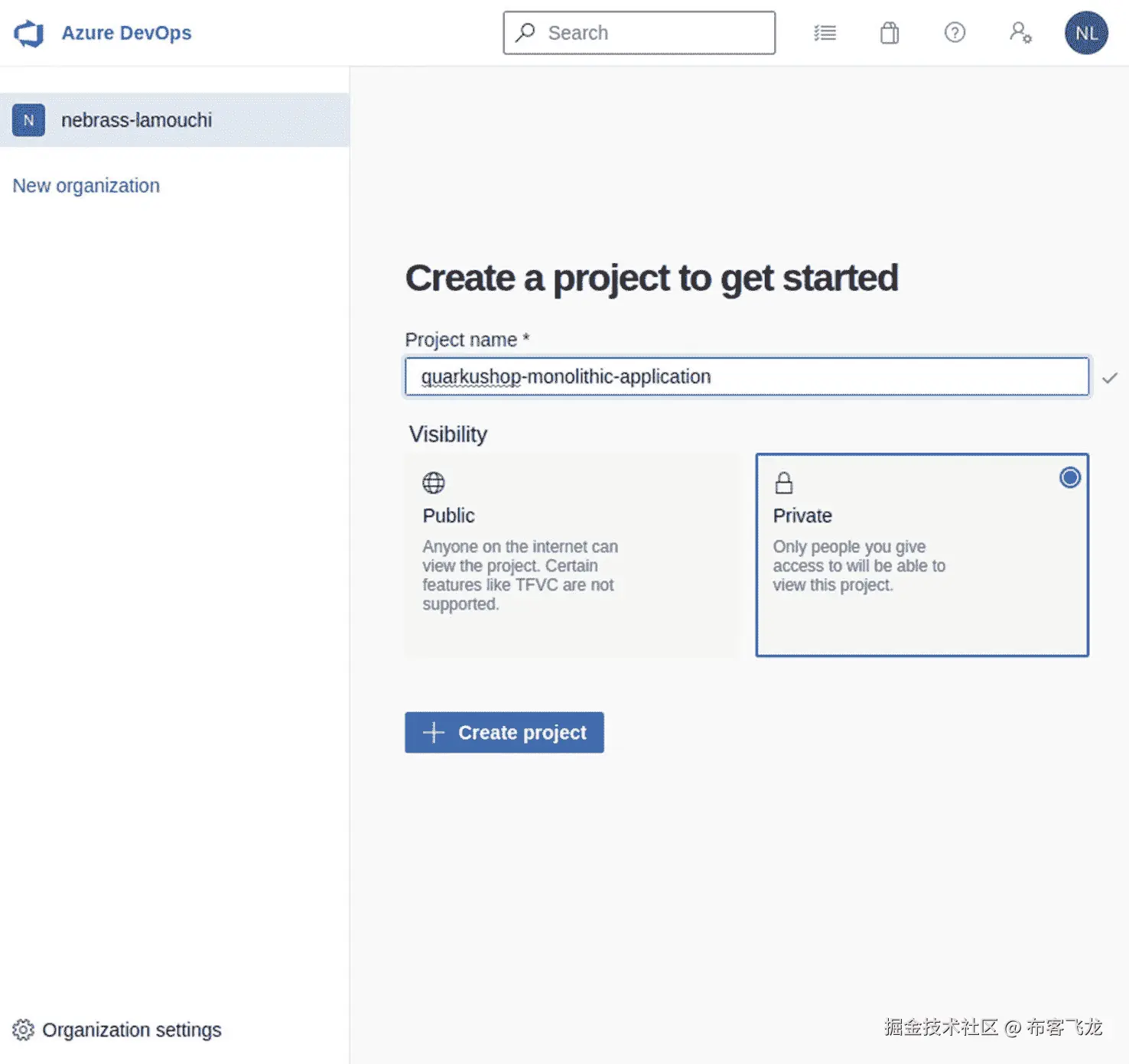Click the Search input box

click(639, 33)
